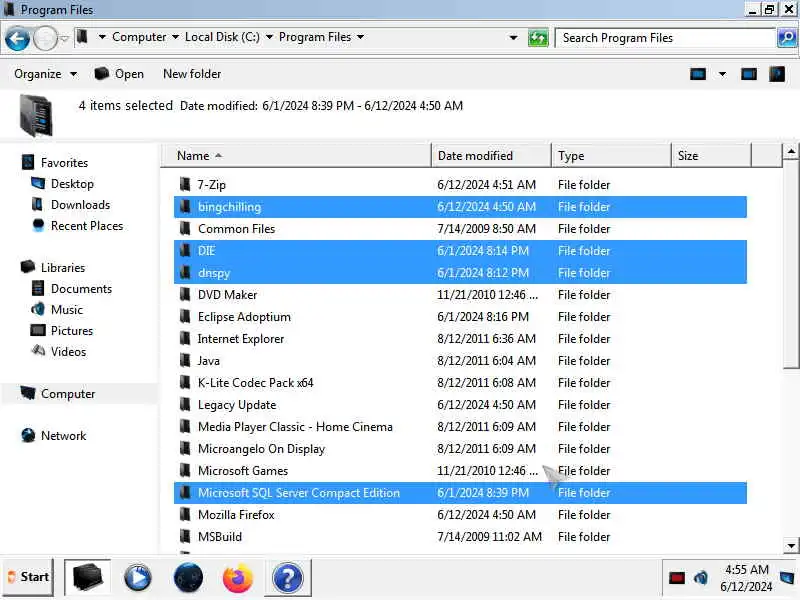
Task: Sort by the Type column header
Action: tap(611, 156)
